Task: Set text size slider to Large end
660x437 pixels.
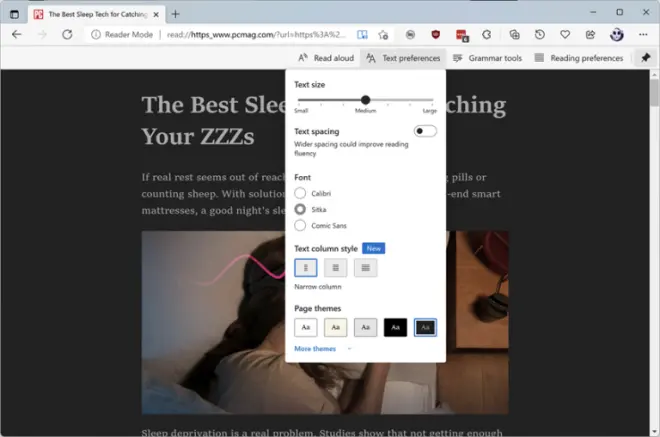Action: click(432, 100)
